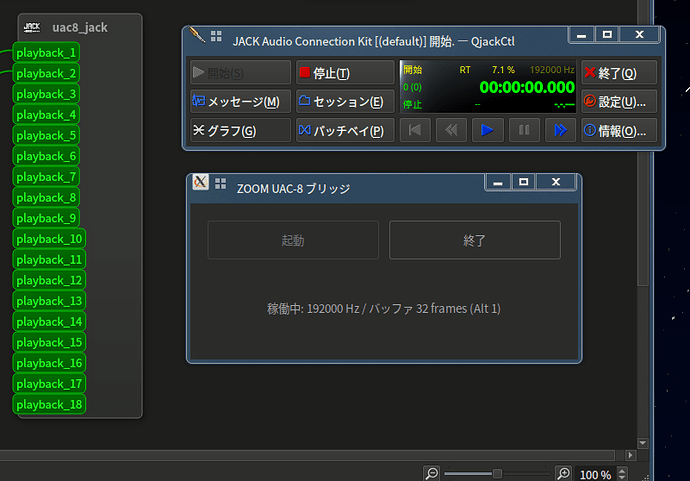Select the playback_18 port
690x481 pixels.
pyautogui.click(x=49, y=404)
